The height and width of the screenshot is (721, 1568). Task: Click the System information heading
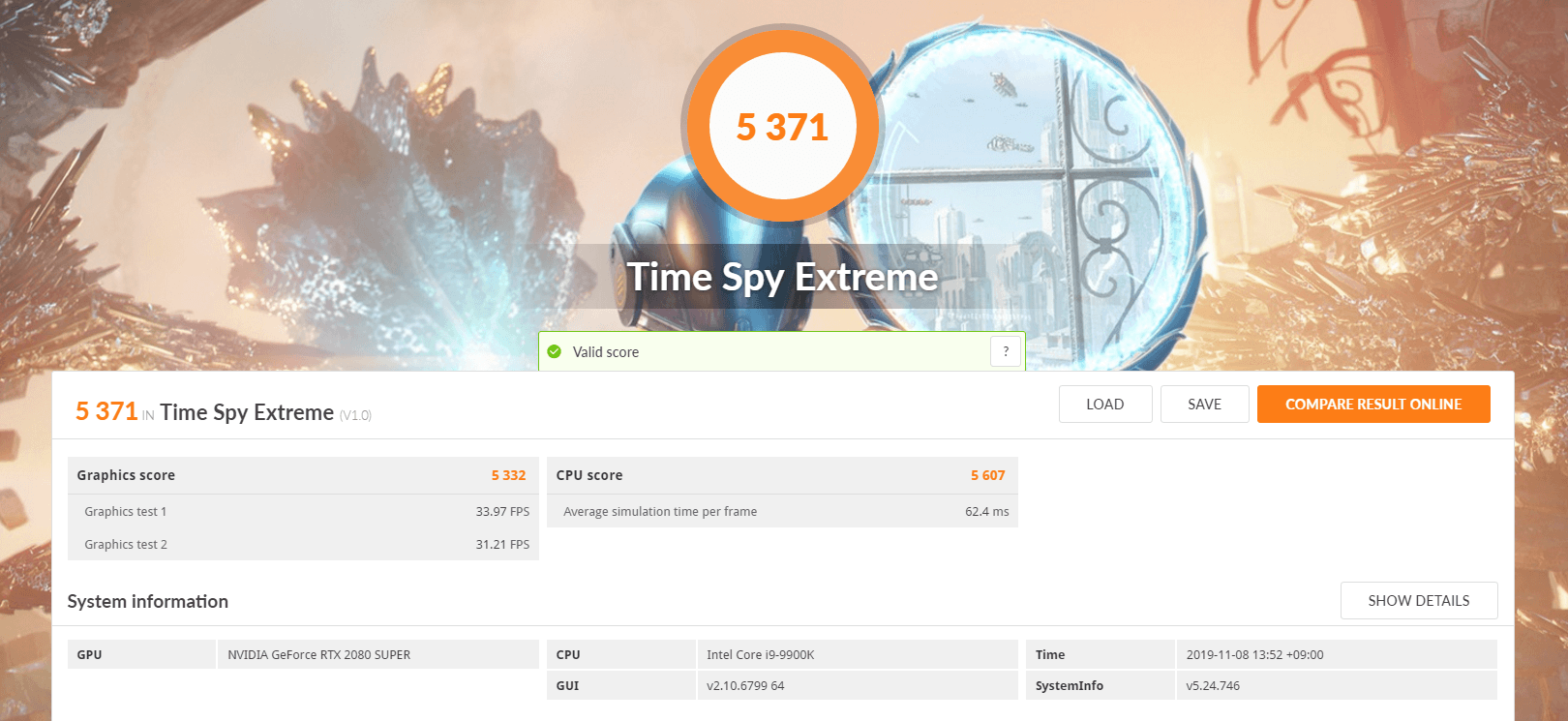pos(148,602)
